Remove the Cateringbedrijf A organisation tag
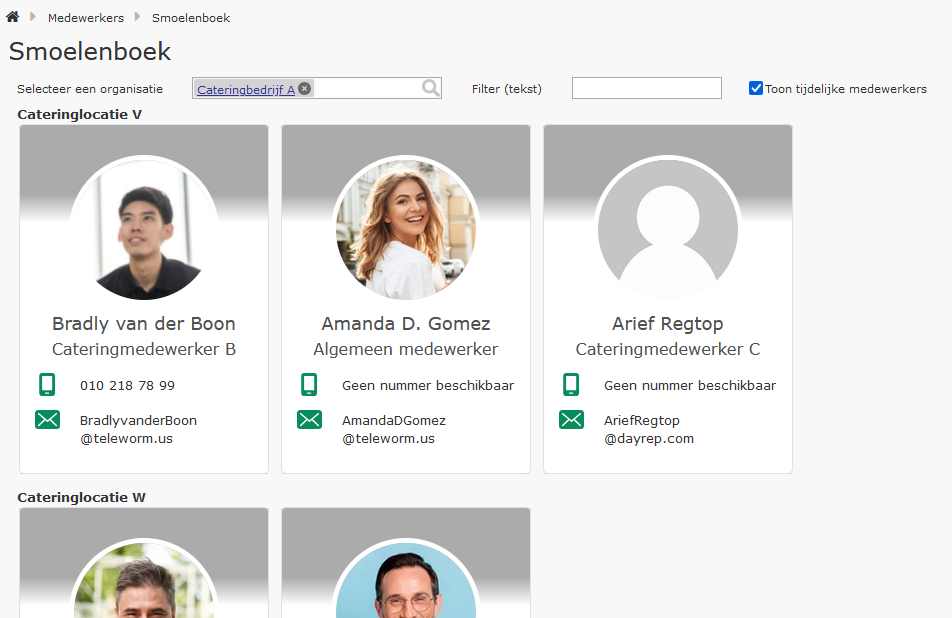The width and height of the screenshot is (952, 618). click(x=305, y=88)
